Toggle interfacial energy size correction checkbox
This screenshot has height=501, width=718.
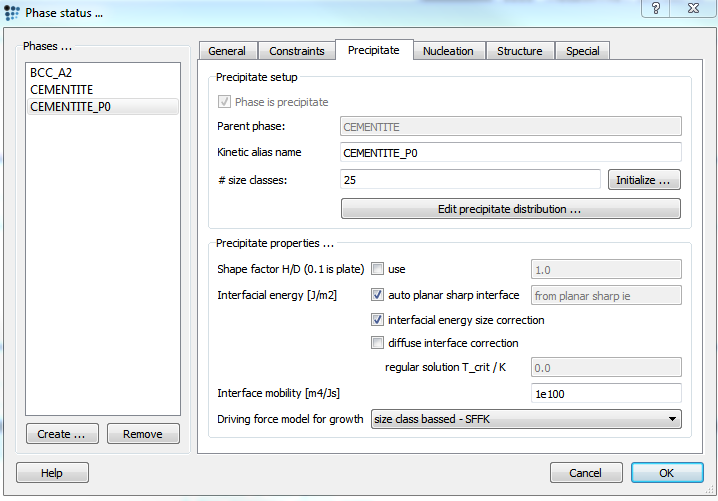(x=378, y=320)
